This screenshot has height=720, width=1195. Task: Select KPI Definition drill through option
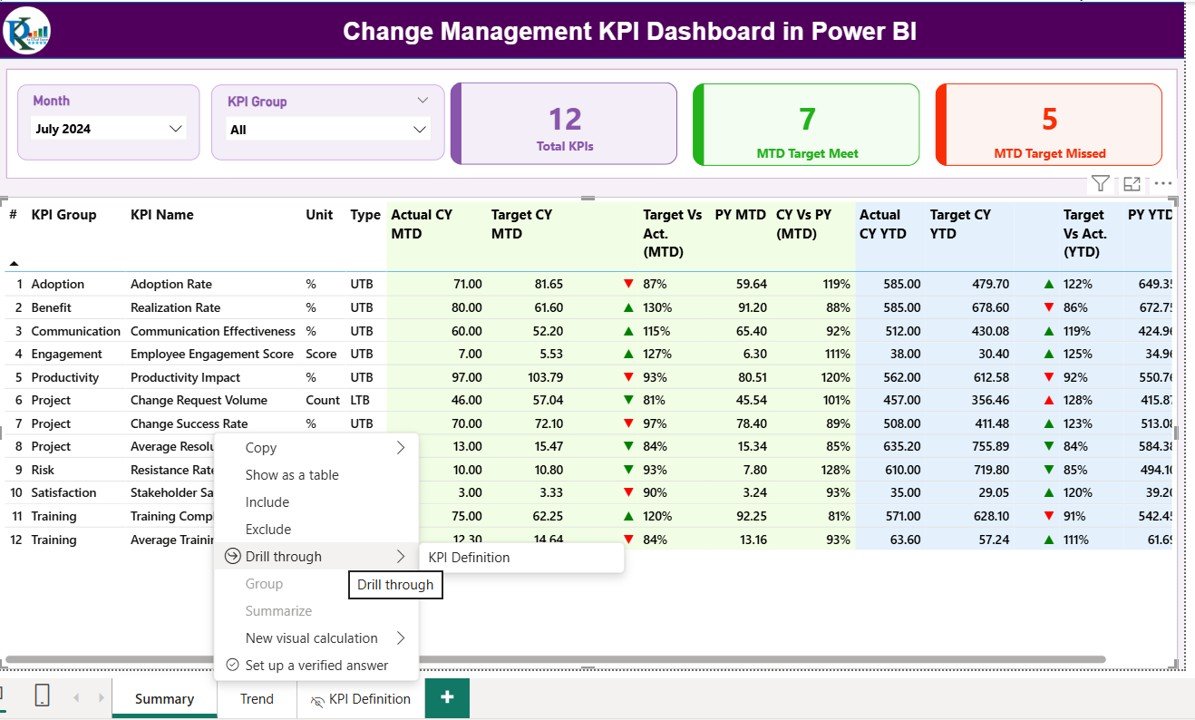[x=469, y=557]
